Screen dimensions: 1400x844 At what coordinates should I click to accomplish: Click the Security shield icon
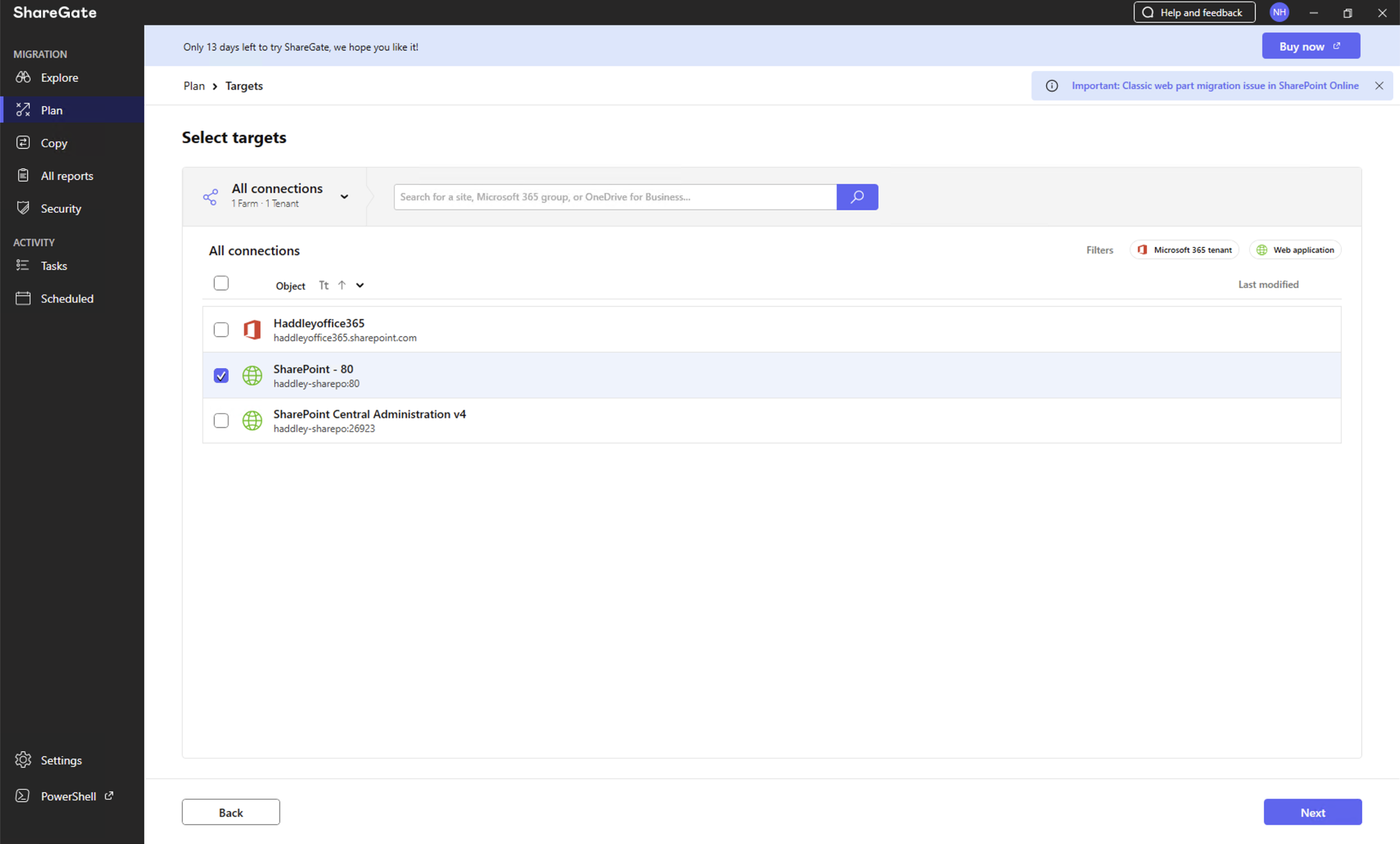tap(23, 208)
